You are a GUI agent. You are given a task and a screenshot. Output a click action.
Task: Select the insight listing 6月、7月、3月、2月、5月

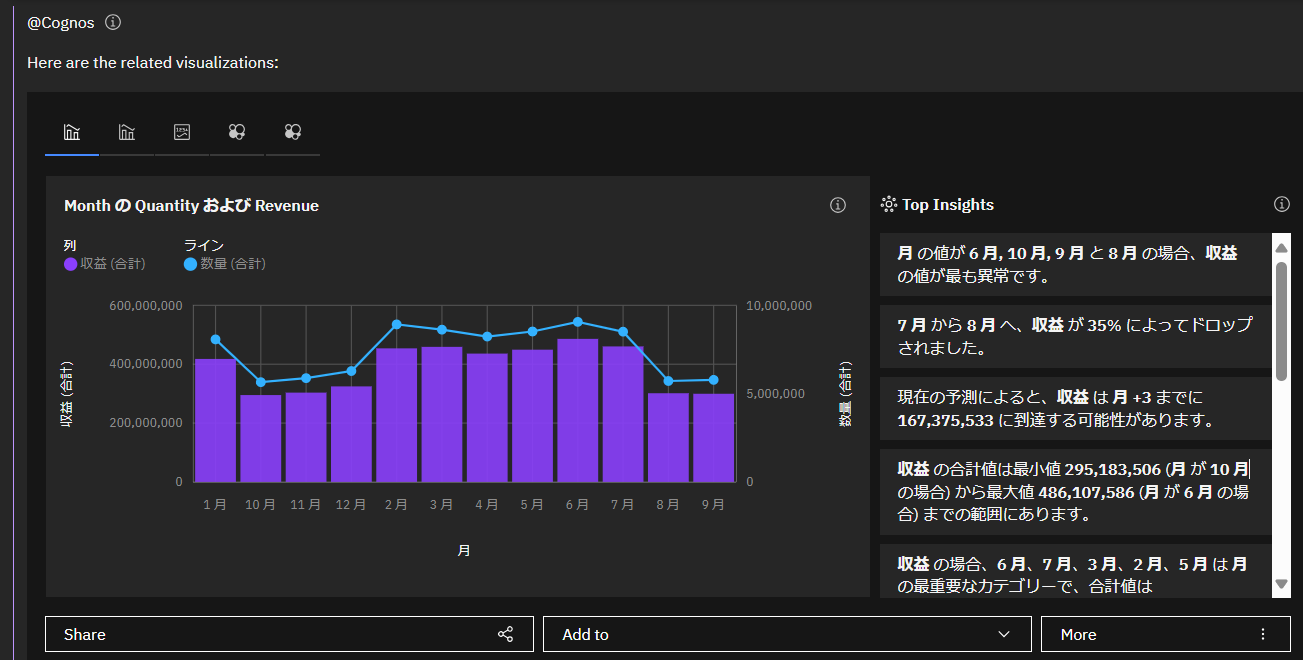(1075, 570)
